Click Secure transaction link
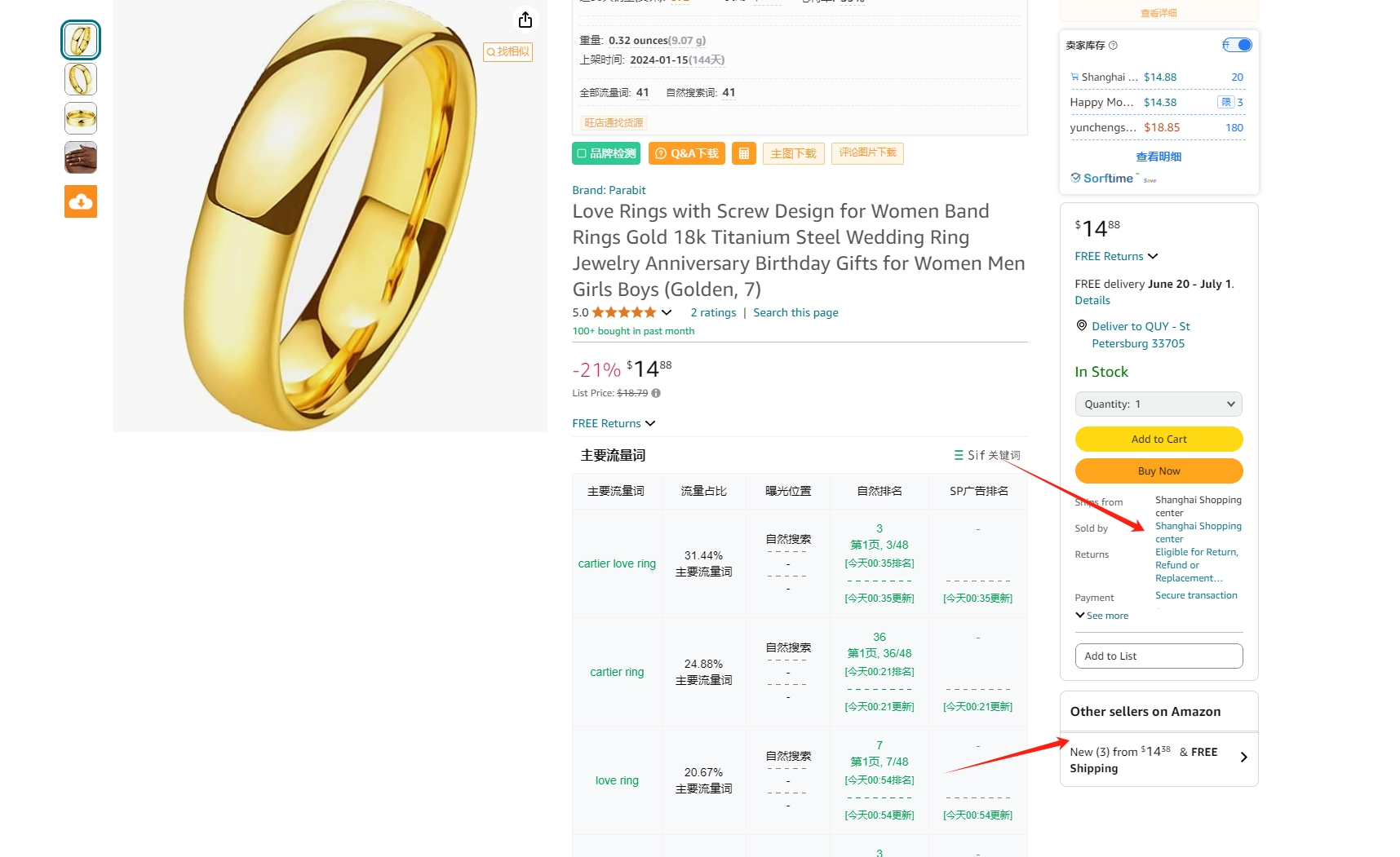This screenshot has width=1400, height=857. click(x=1196, y=595)
